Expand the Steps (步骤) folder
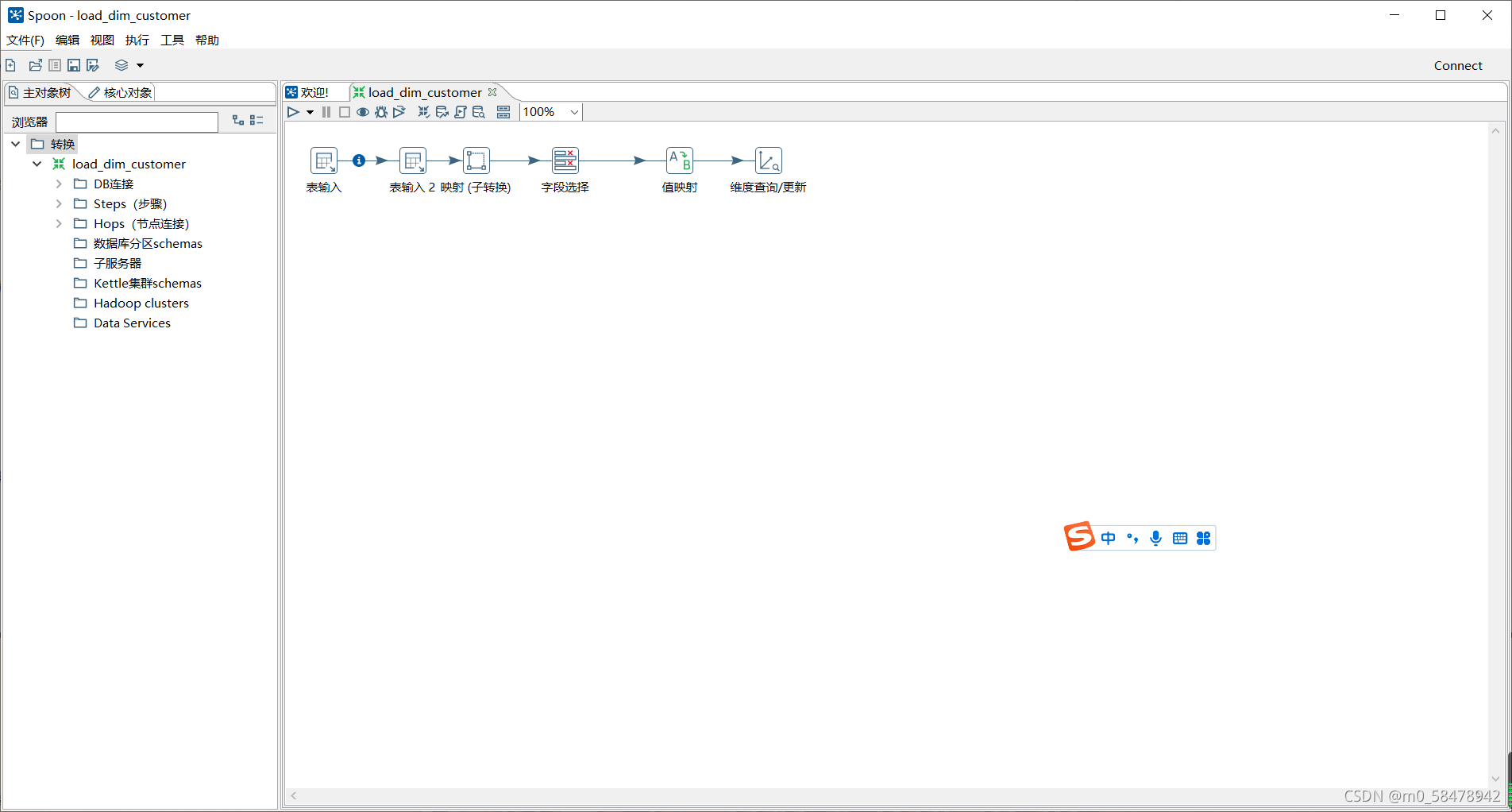 click(x=59, y=203)
